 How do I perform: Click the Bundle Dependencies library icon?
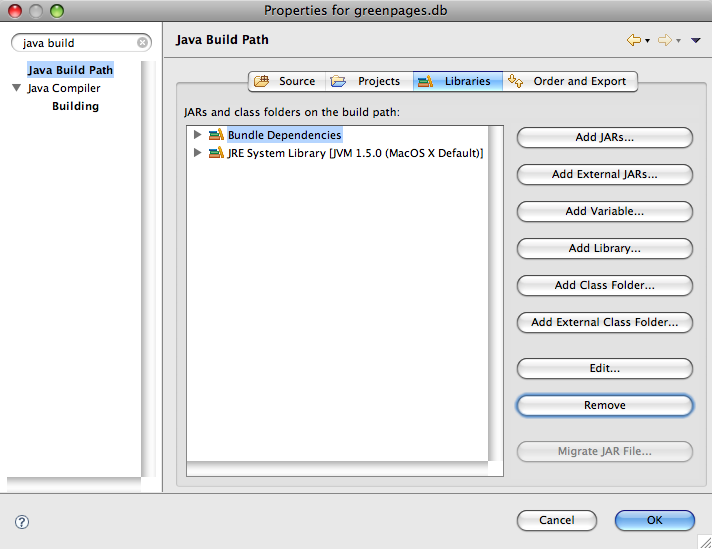(216, 135)
